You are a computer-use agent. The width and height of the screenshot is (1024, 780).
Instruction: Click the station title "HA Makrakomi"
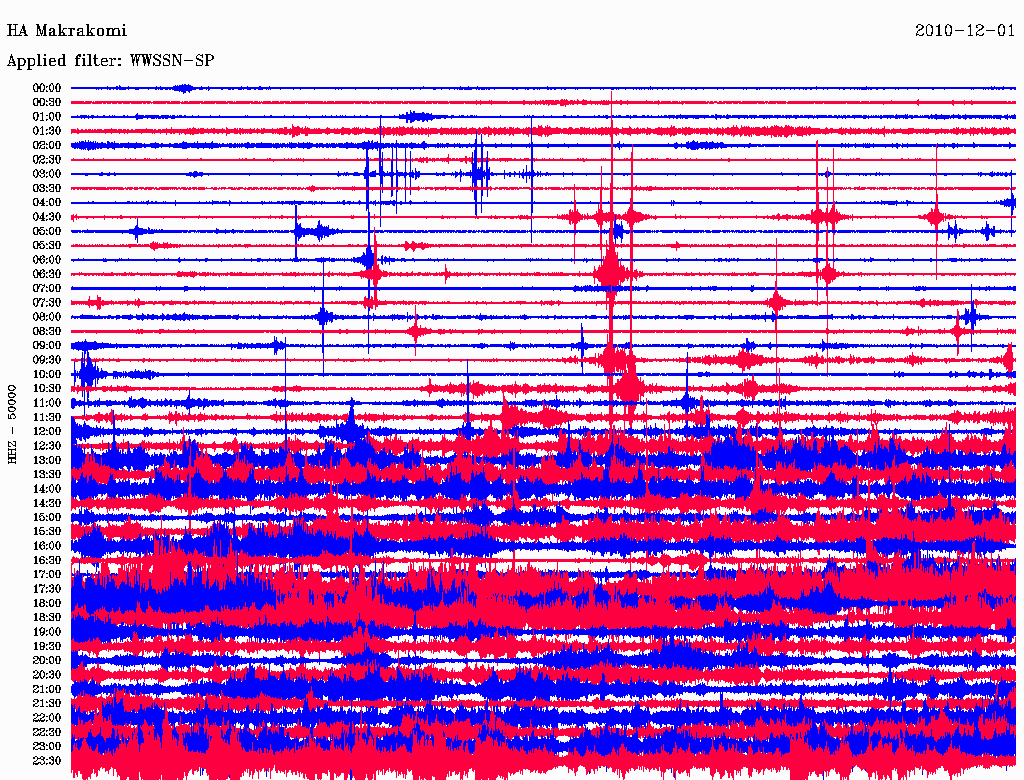67,31
